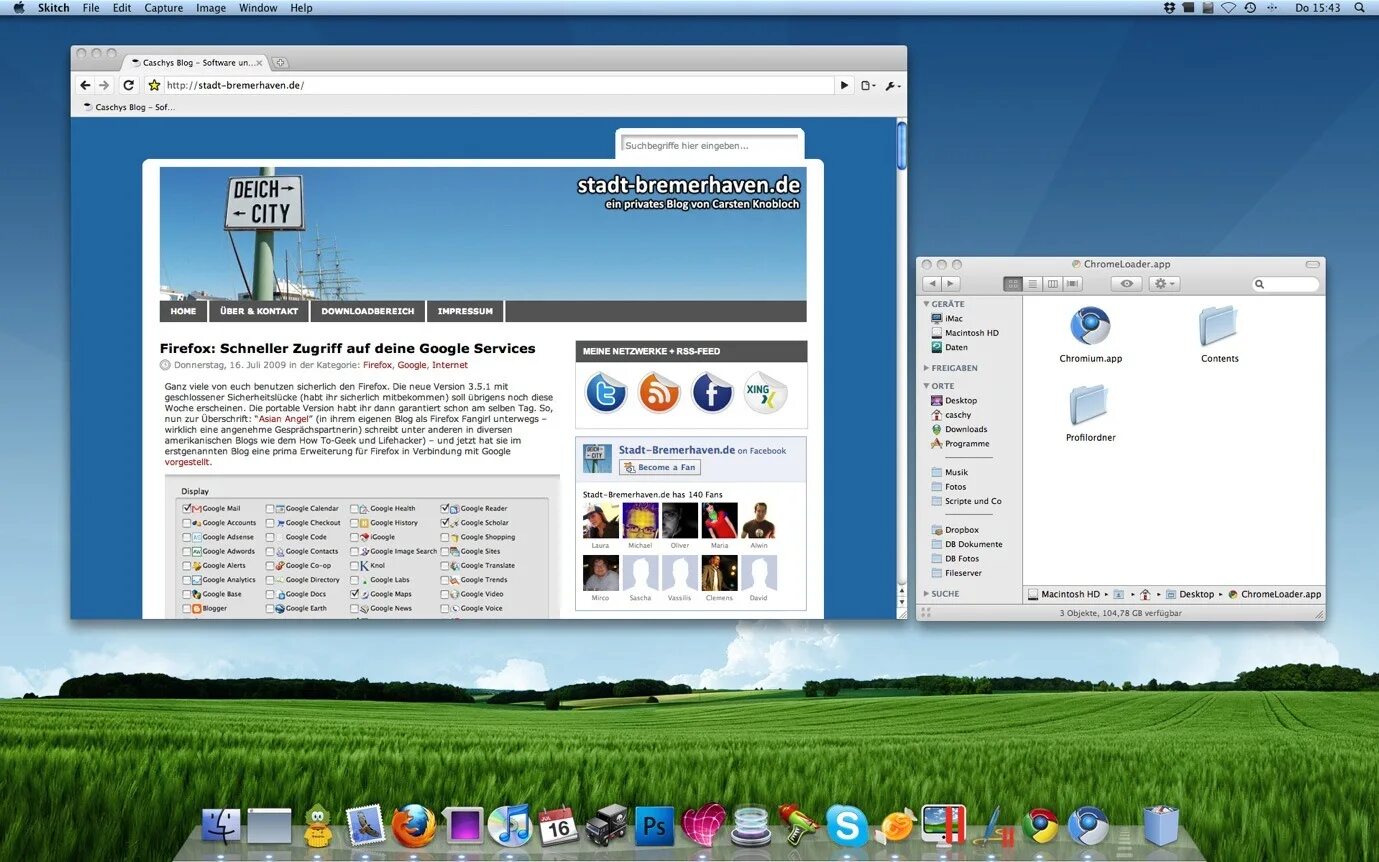Expand the FREIGABEN section in Finder
The height and width of the screenshot is (862, 1379).
[927, 368]
